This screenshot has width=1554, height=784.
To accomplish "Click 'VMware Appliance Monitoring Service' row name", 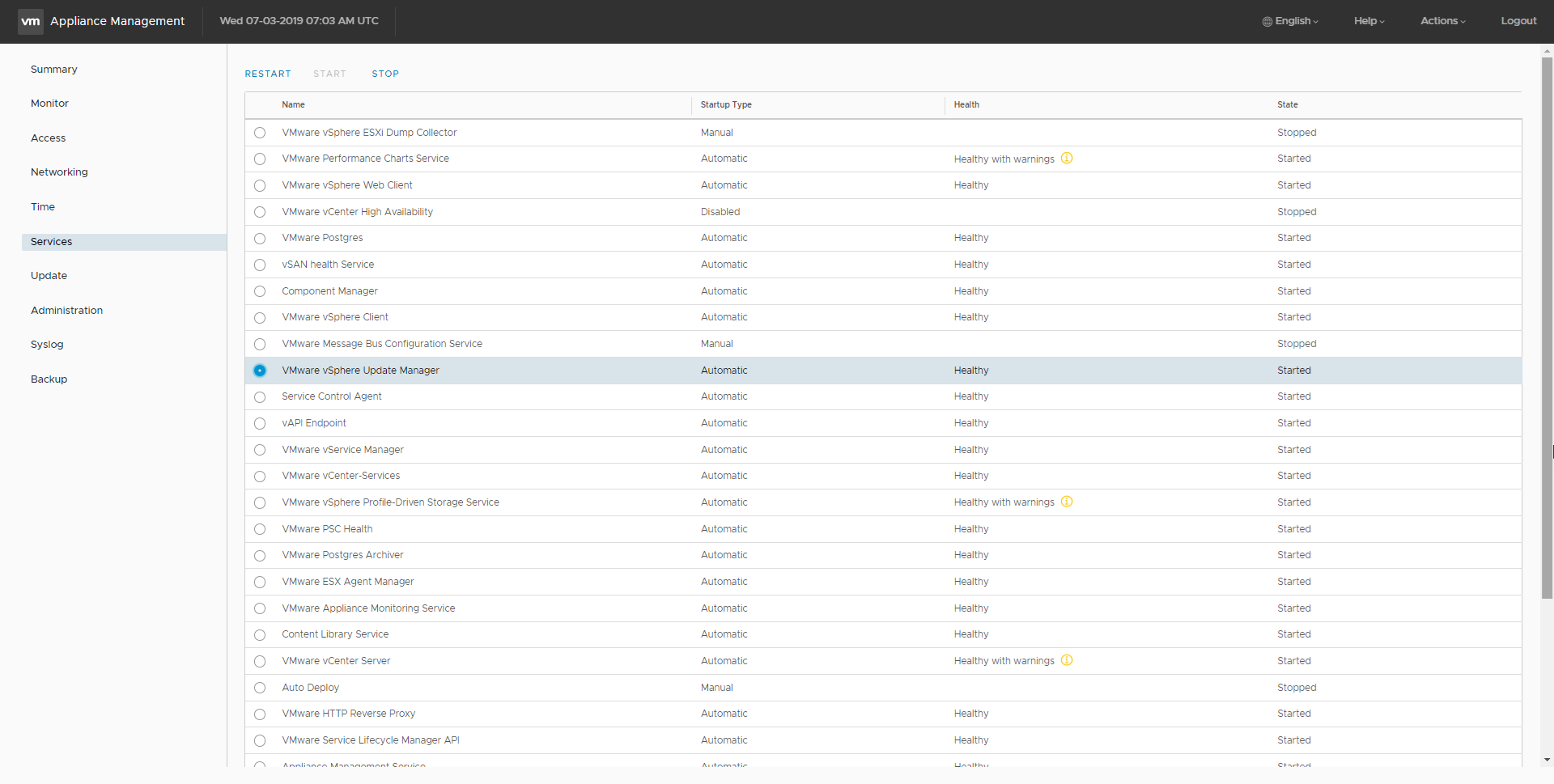I will point(368,608).
